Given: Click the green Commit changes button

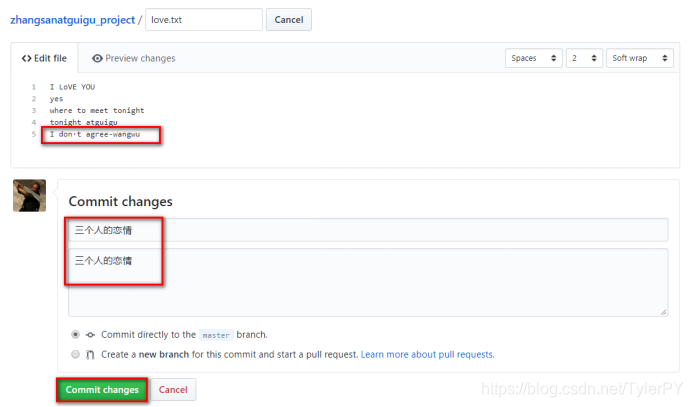Looking at the screenshot, I should pyautogui.click(x=102, y=390).
